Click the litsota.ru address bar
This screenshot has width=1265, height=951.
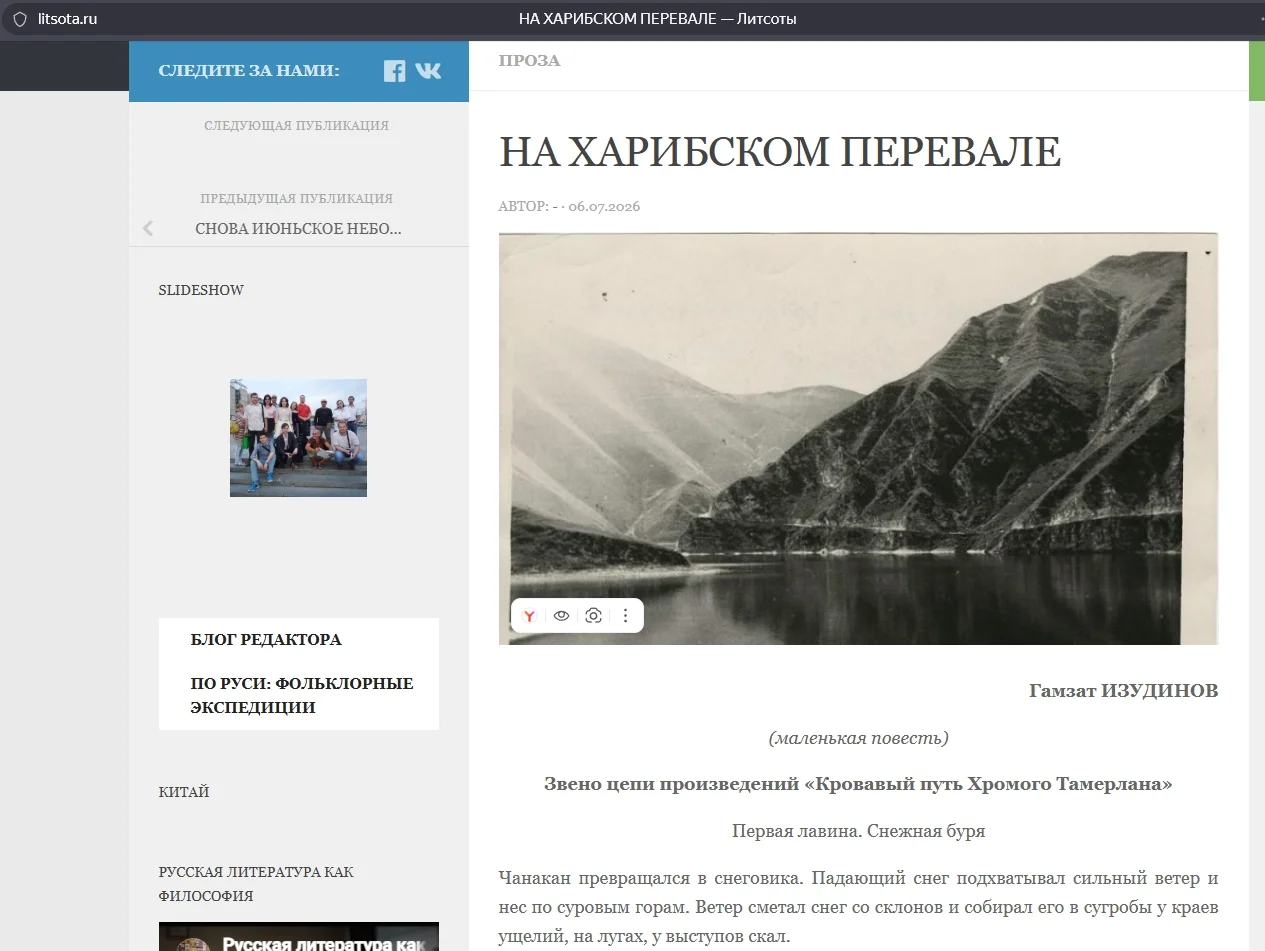click(67, 19)
